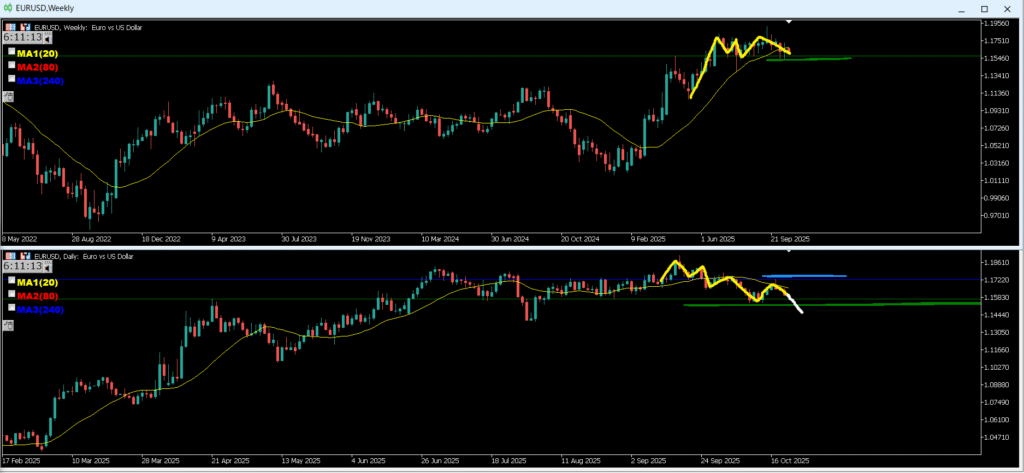1024x473 pixels.
Task: Collapse the timer panel arrow on daily chart
Action: click(49, 268)
